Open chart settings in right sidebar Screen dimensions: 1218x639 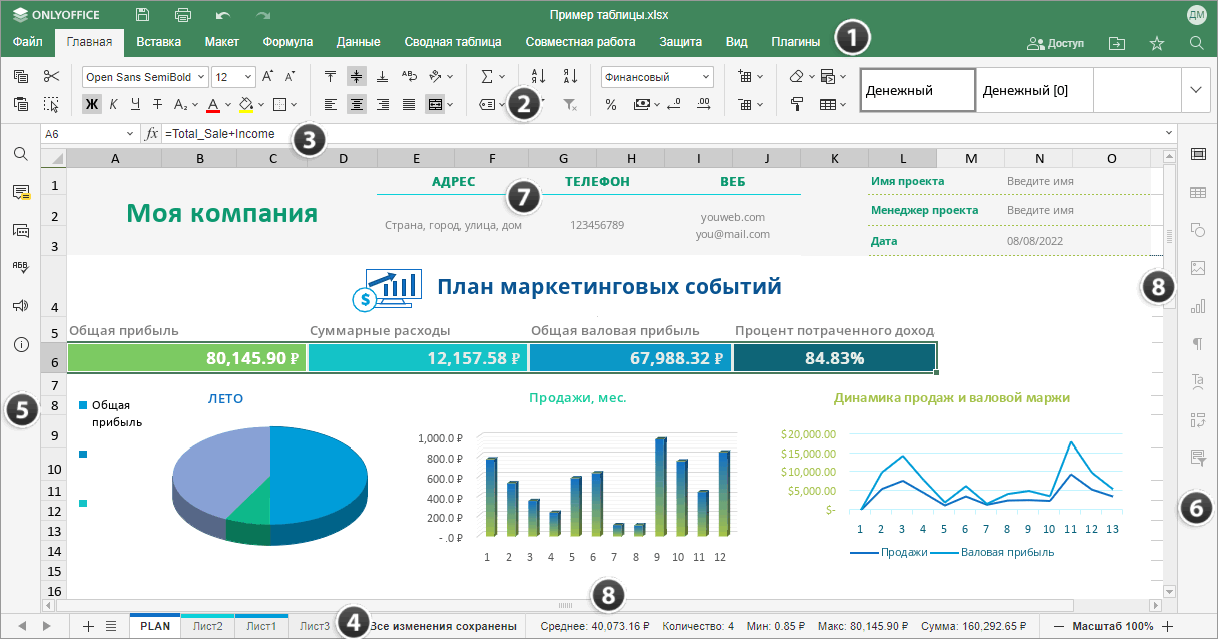coord(1198,306)
